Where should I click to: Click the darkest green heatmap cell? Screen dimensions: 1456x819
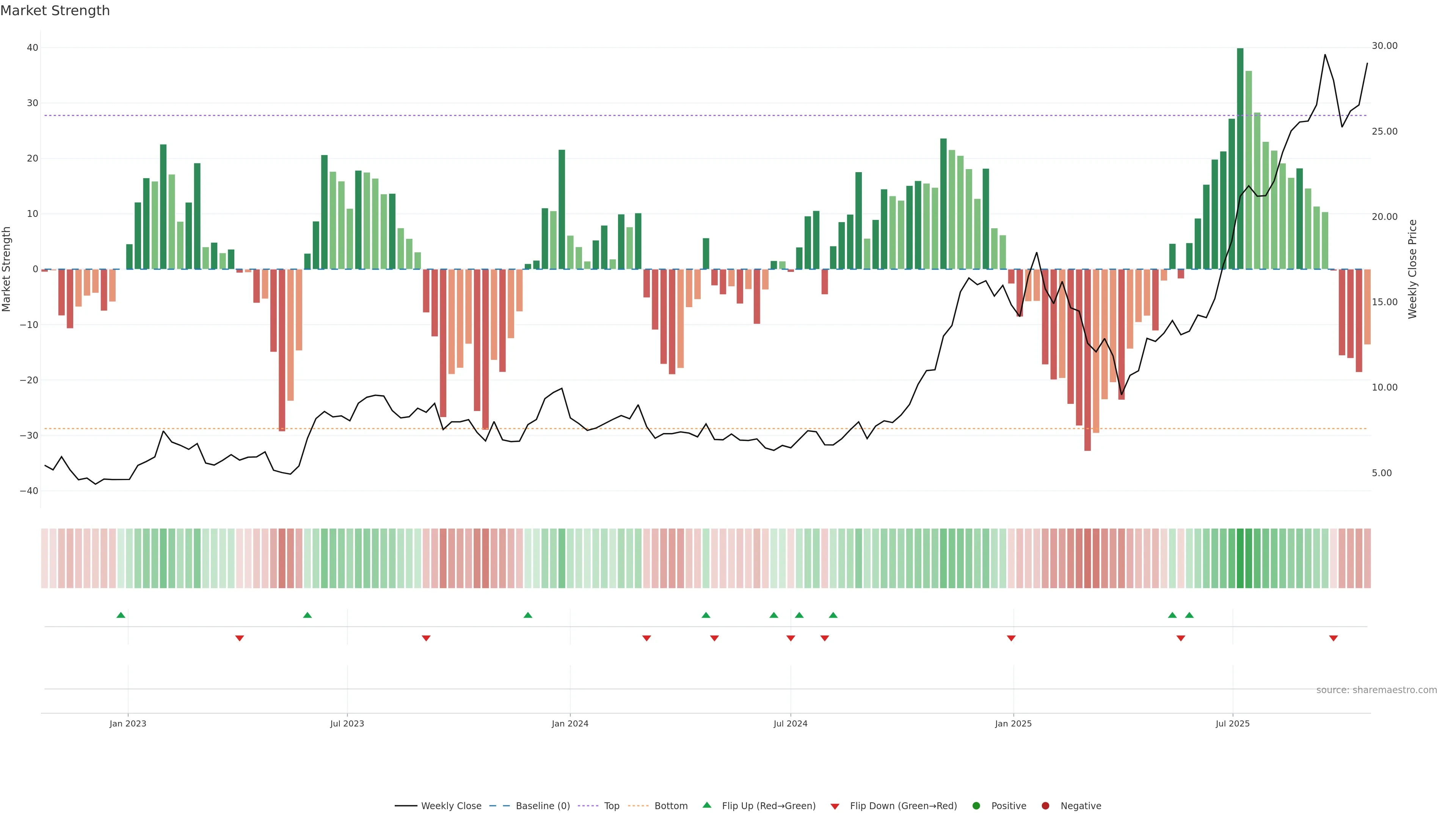point(1240,558)
